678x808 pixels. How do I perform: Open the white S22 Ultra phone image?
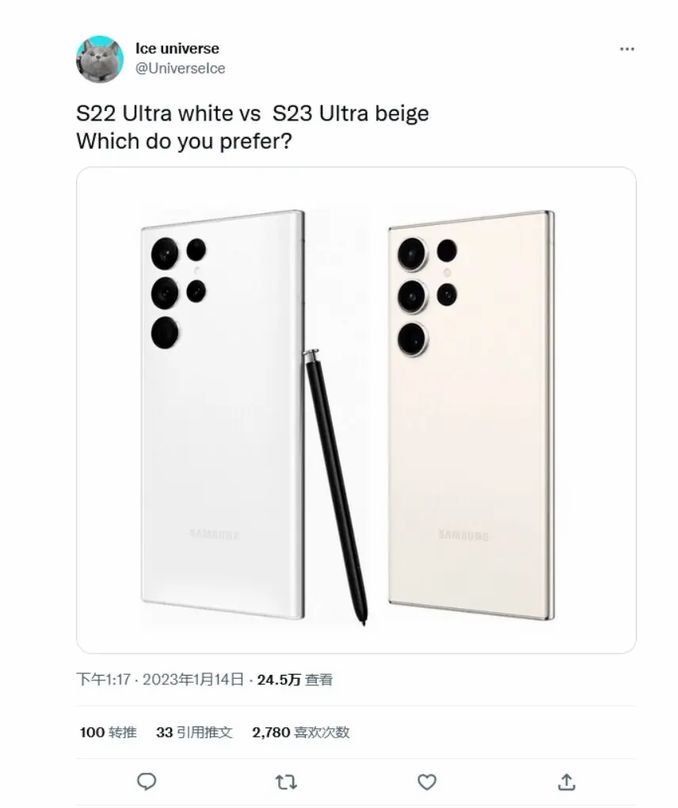point(223,414)
